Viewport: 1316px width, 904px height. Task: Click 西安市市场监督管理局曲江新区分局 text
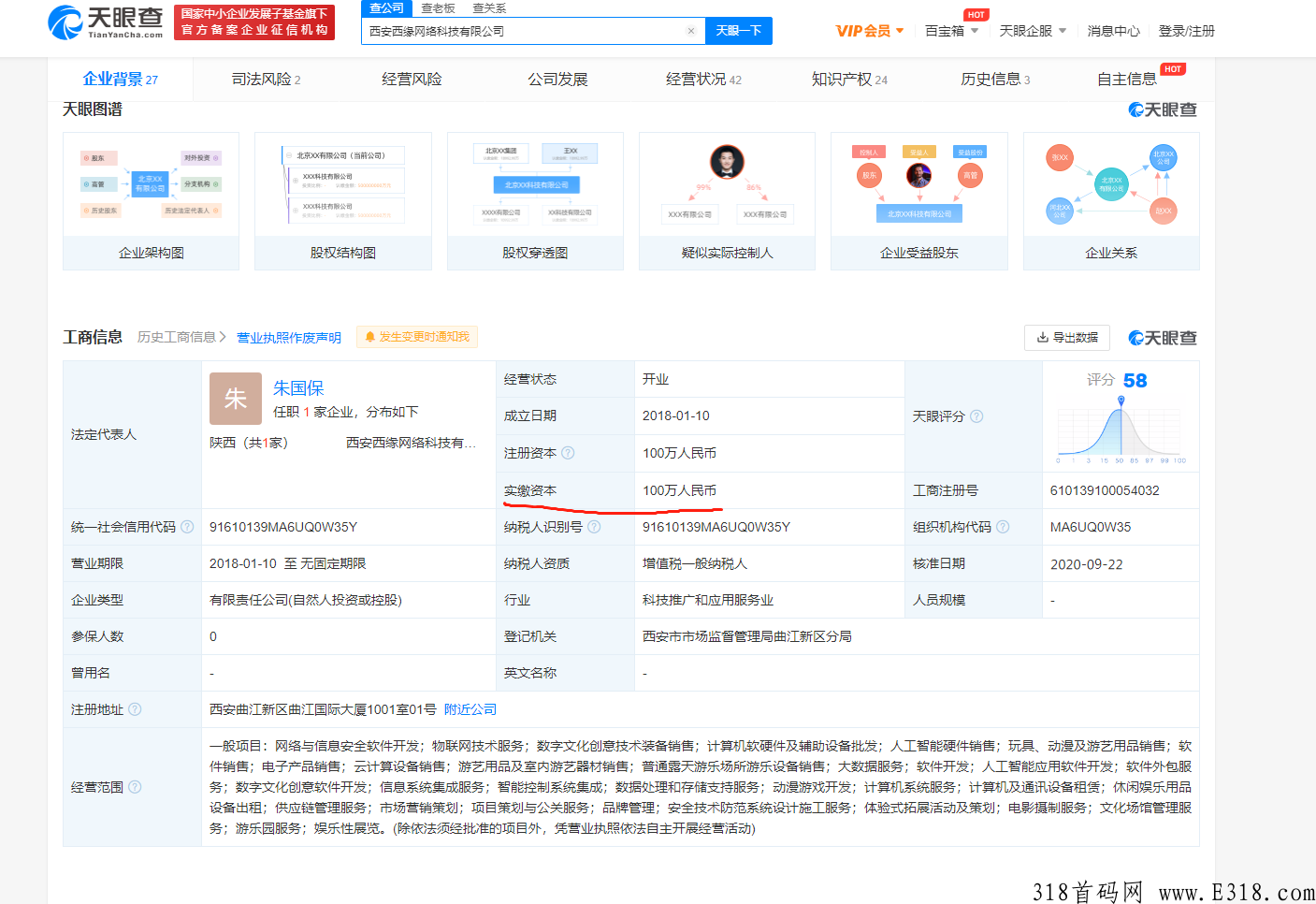click(x=747, y=636)
